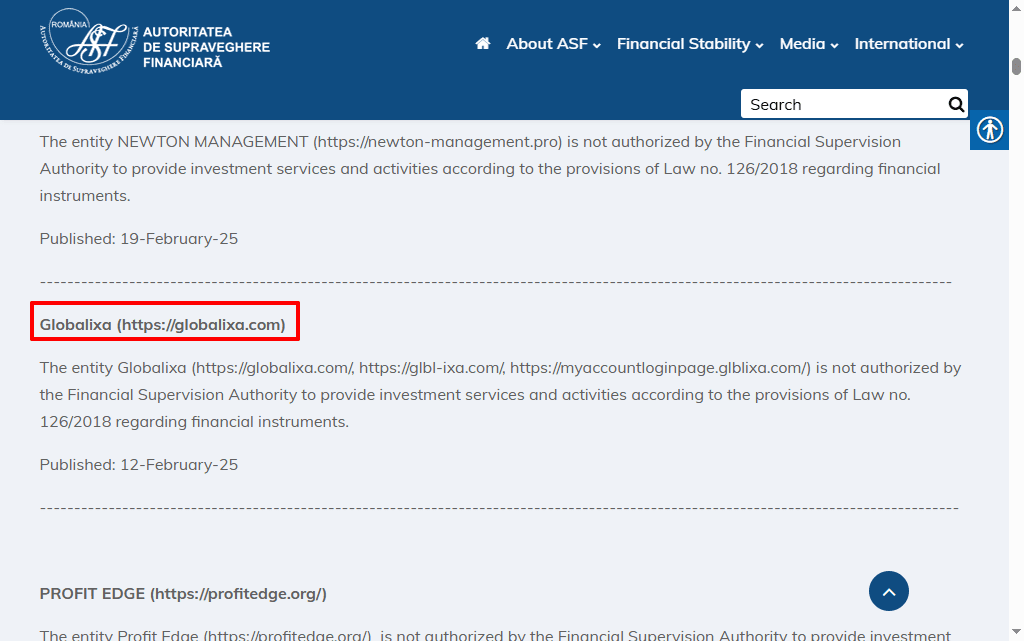The image size is (1024, 641).
Task: Click the Published 12-February-25 date
Action: 139,465
